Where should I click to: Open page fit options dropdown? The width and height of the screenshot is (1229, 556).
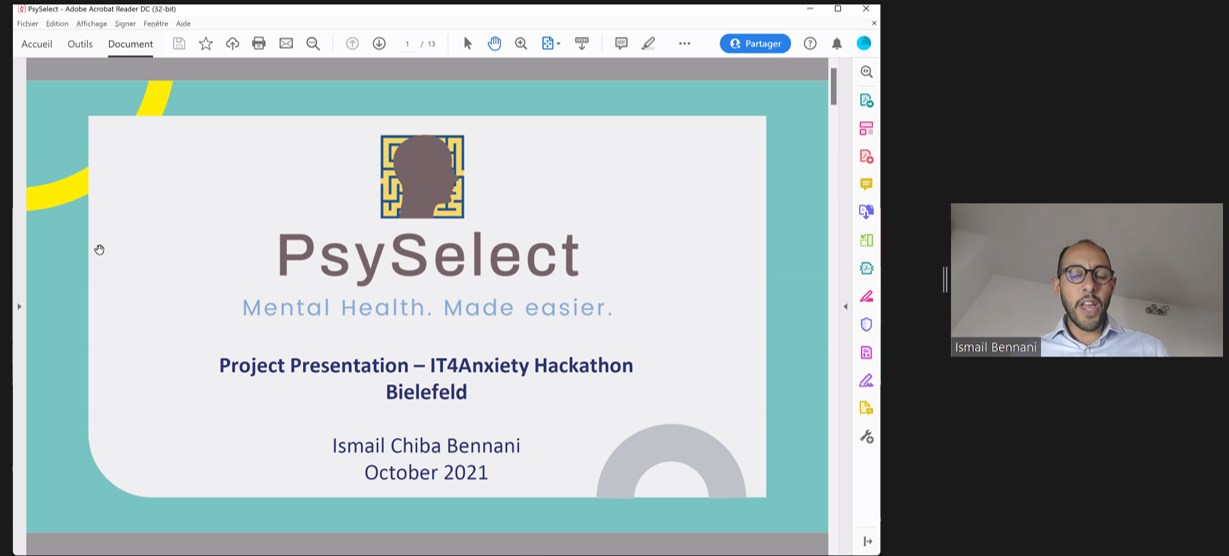[550, 44]
